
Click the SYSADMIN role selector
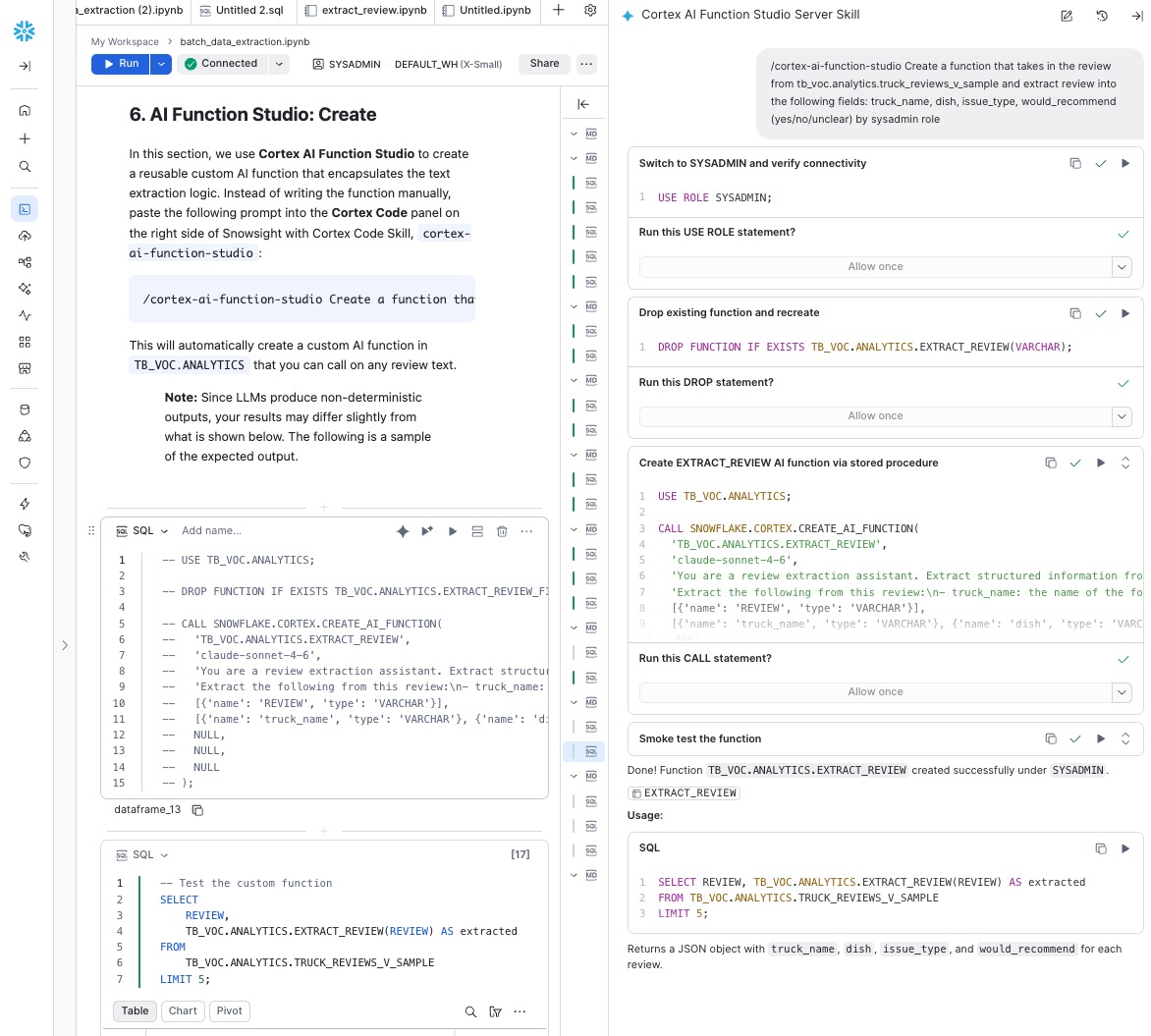tap(347, 65)
